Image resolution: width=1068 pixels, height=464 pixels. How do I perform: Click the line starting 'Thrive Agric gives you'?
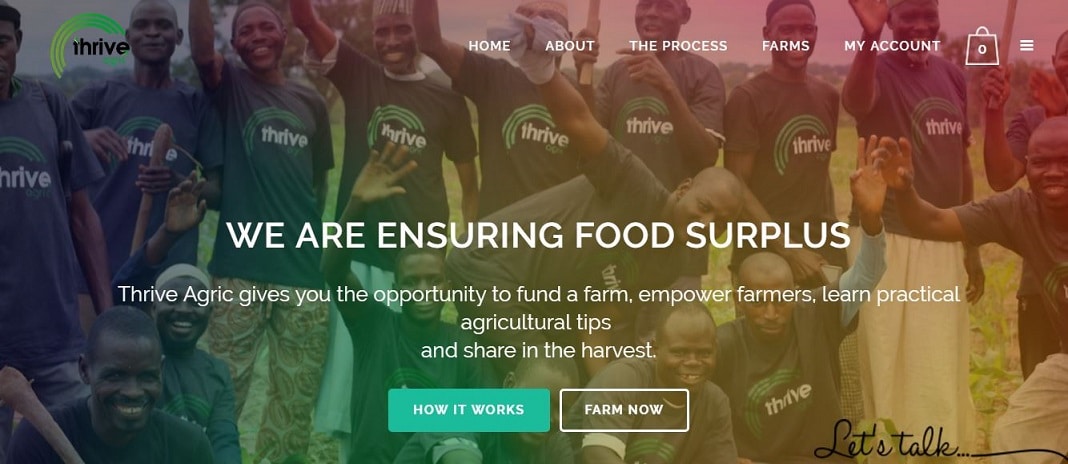(538, 294)
